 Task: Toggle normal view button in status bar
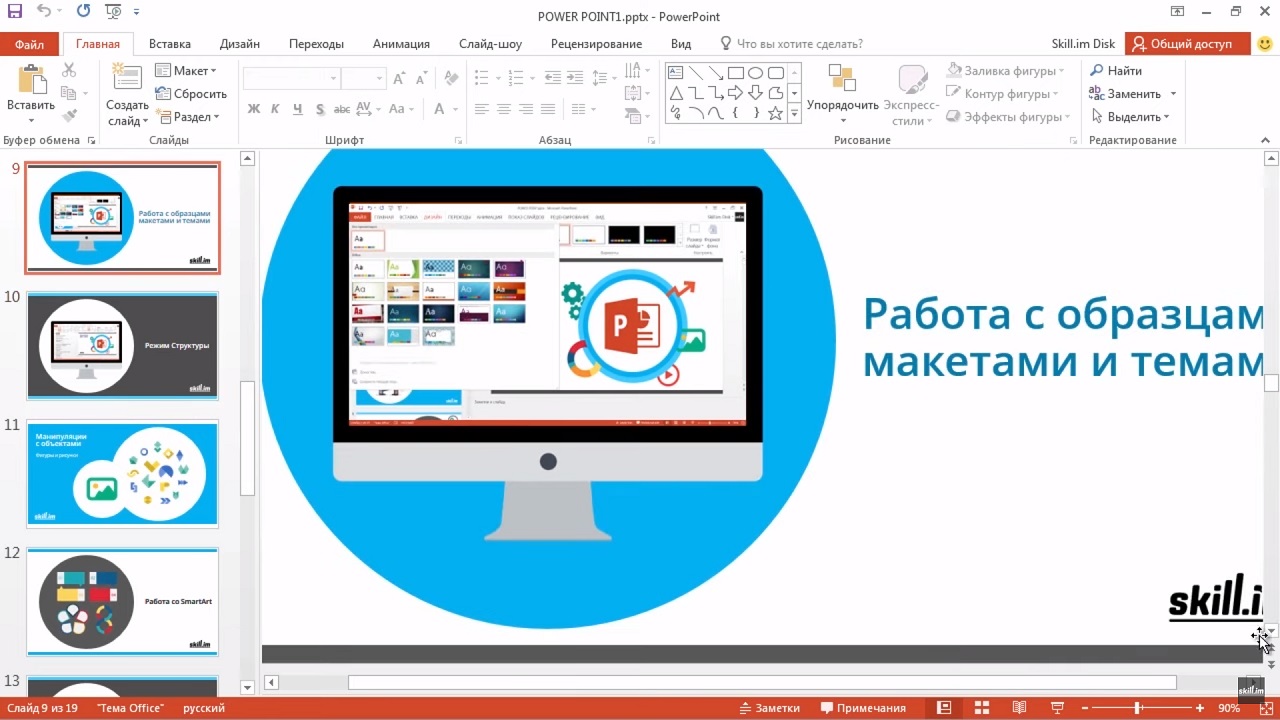(x=944, y=708)
